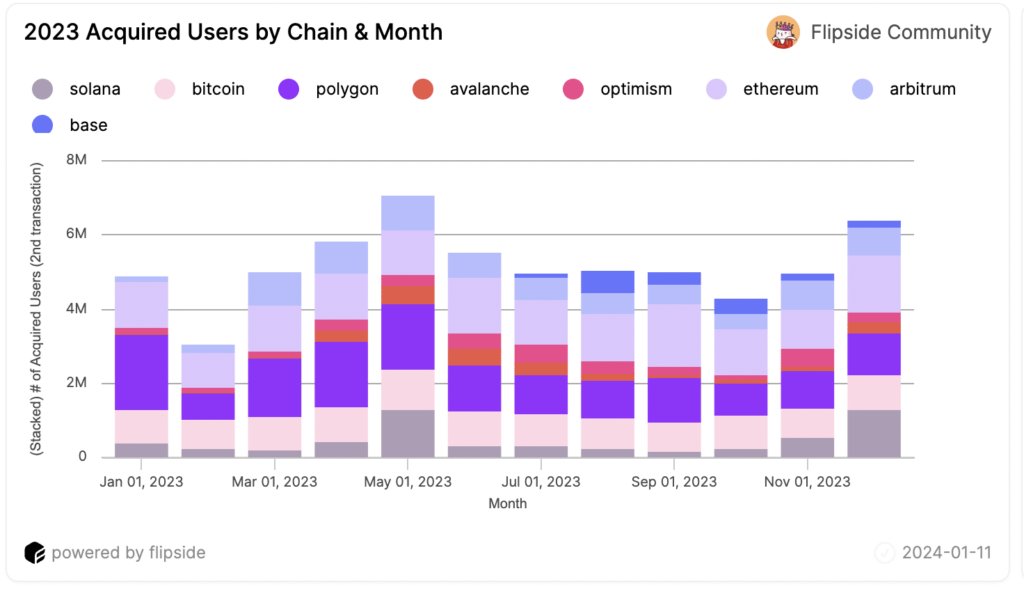Click the Flipside Community avatar icon
This screenshot has width=1024, height=589.
tap(783, 32)
